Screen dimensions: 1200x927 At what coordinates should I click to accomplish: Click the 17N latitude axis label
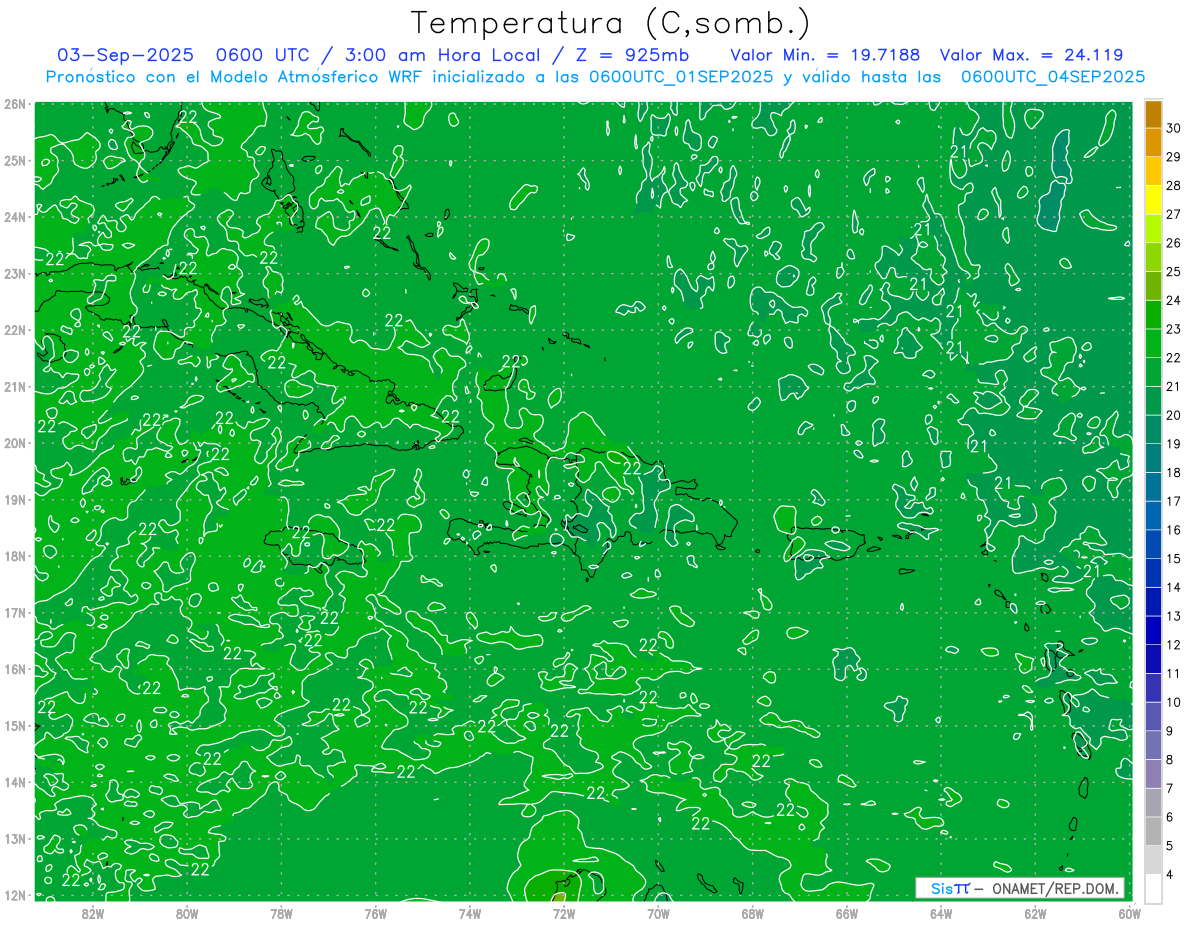pyautogui.click(x=14, y=613)
